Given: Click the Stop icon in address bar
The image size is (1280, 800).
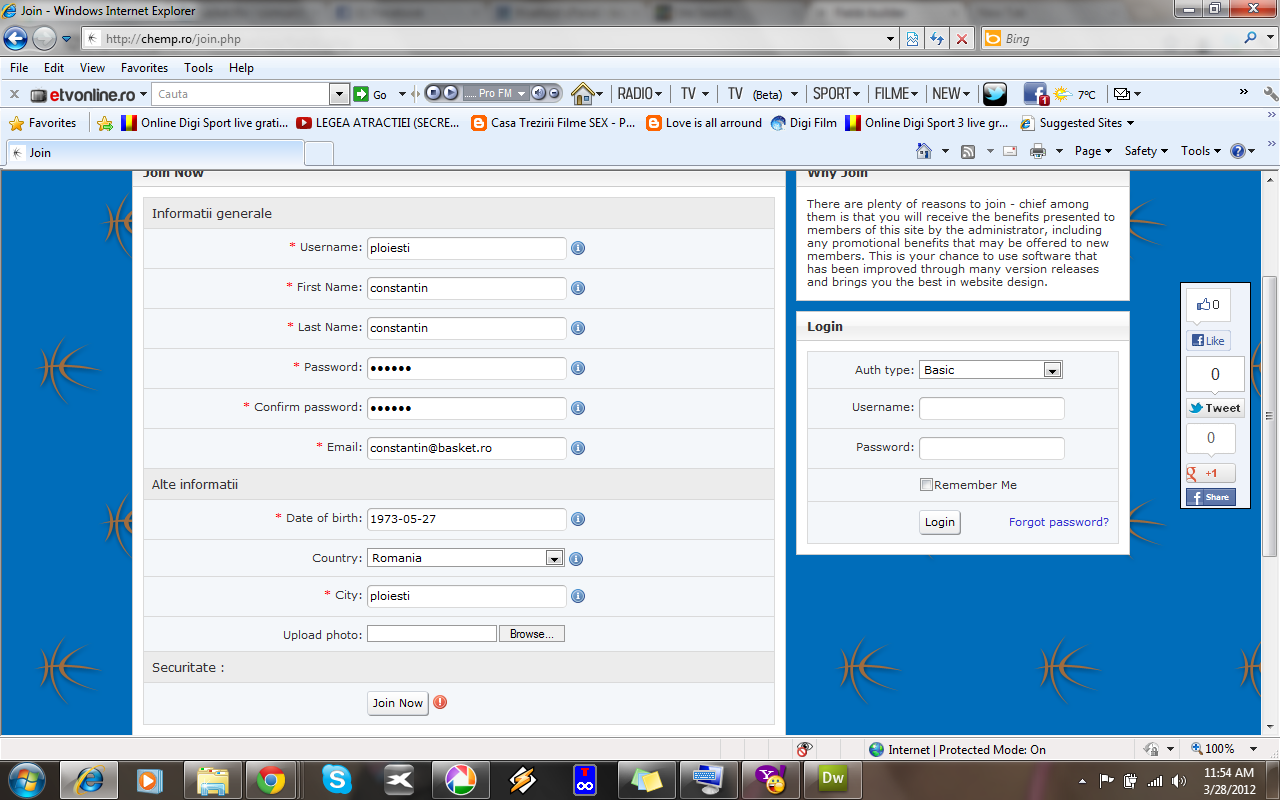Looking at the screenshot, I should (962, 39).
